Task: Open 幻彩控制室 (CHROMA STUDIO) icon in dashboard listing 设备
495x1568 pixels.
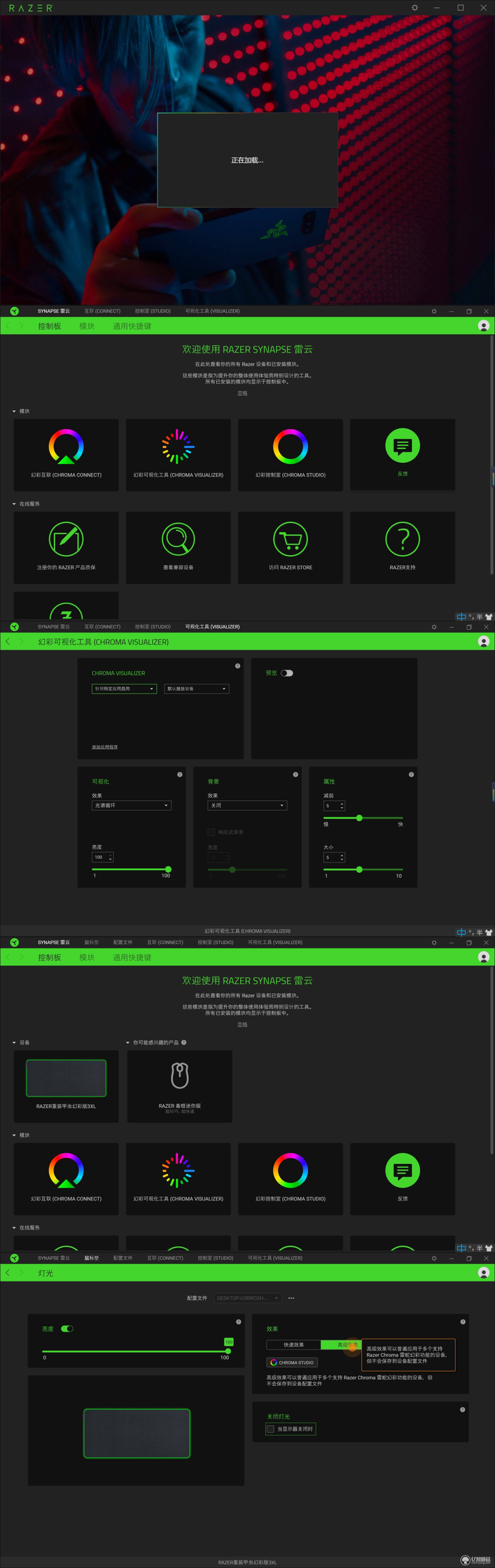Action: pos(290,1171)
